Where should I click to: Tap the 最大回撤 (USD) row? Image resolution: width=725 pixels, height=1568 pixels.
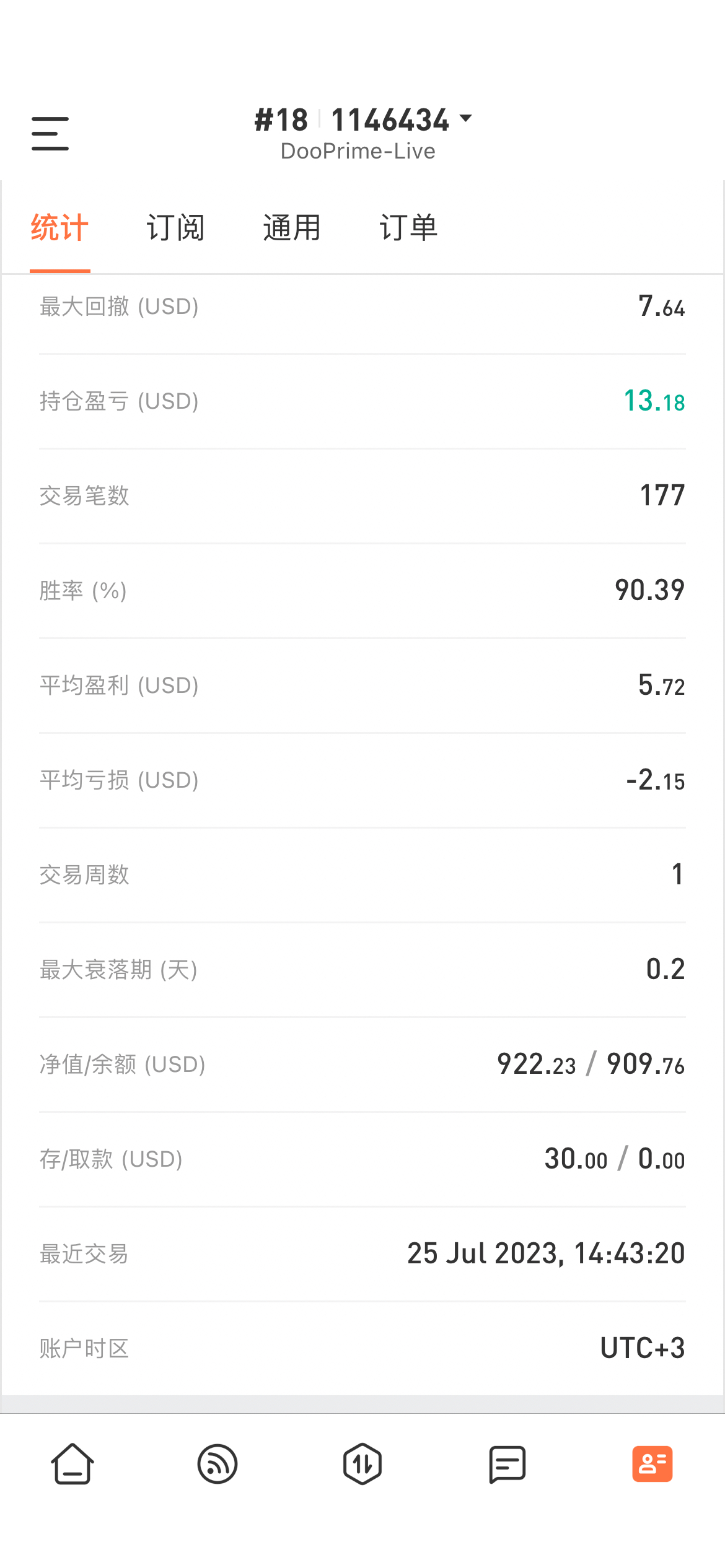(362, 307)
